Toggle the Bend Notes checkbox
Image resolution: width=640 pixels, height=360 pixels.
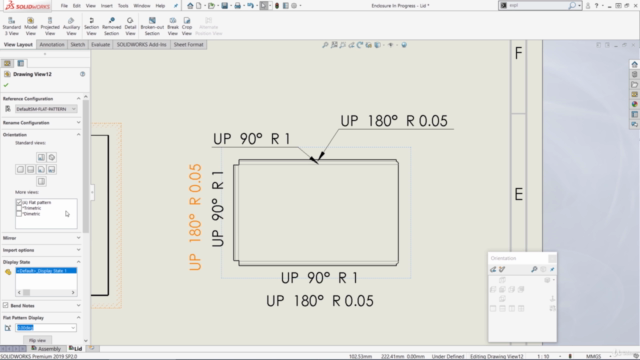click(6, 305)
